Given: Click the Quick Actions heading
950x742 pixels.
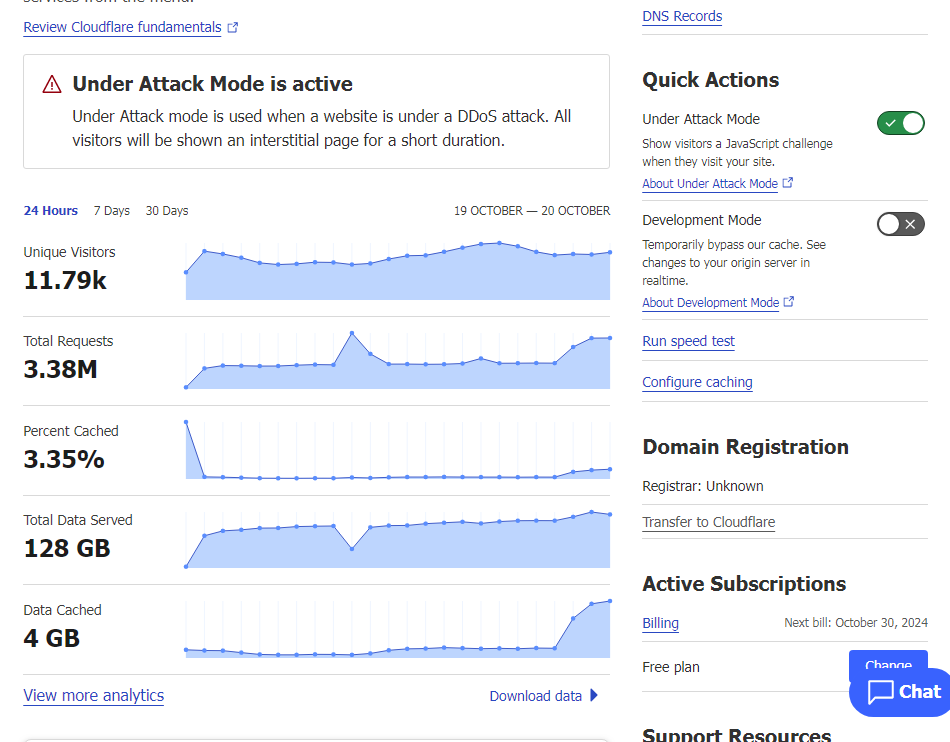Looking at the screenshot, I should pyautogui.click(x=711, y=80).
